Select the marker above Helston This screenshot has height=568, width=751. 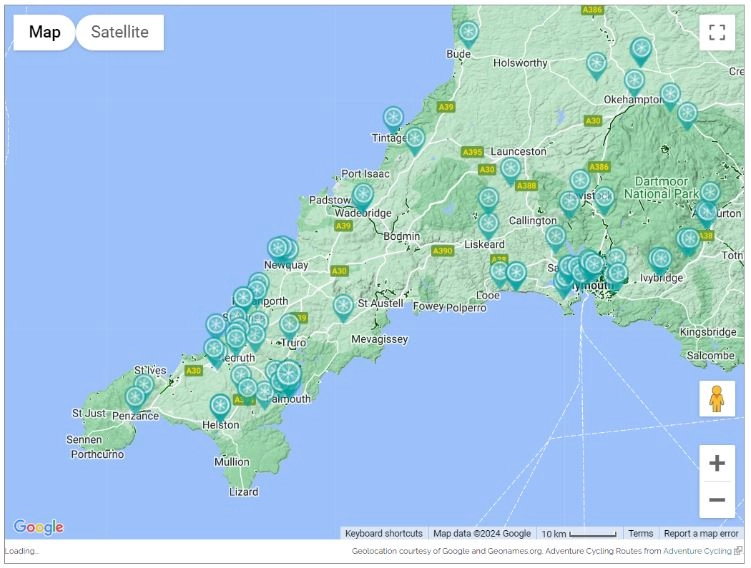(220, 407)
